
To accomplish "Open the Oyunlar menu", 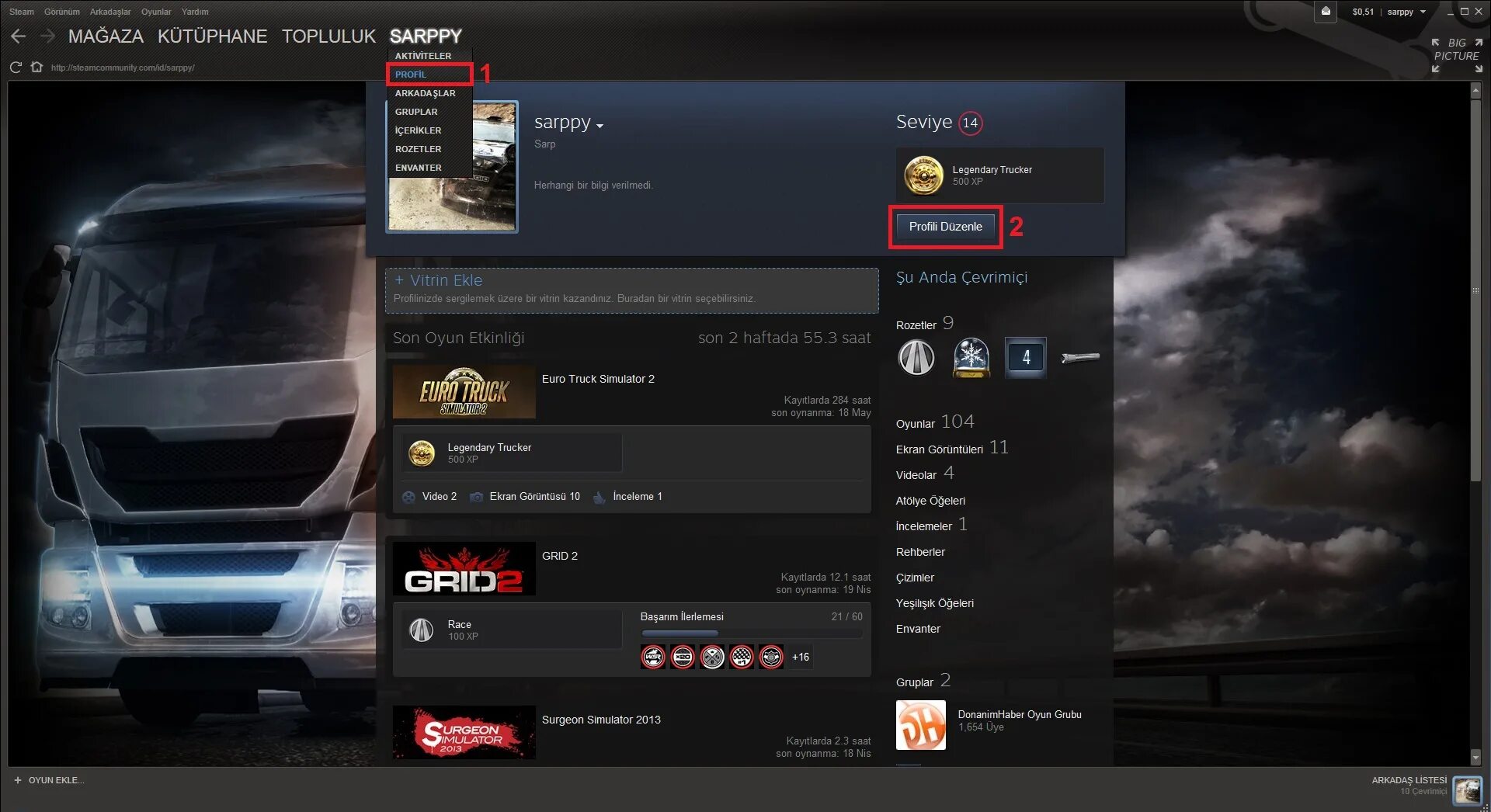I will (x=156, y=12).
